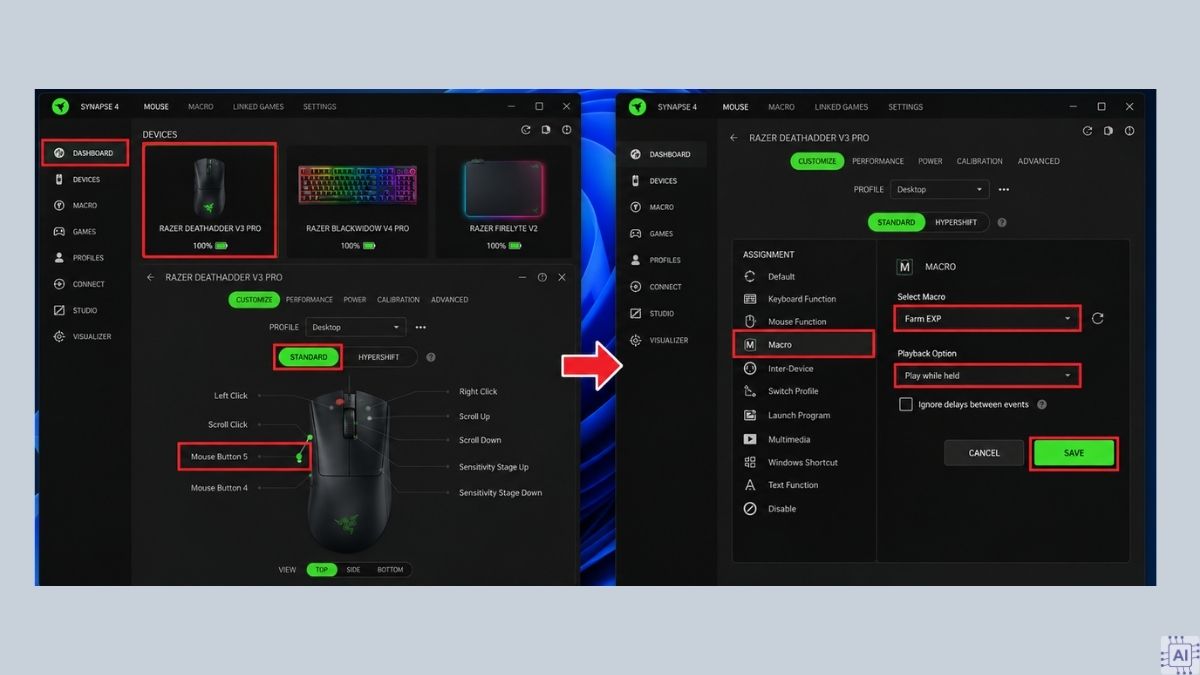Screen dimensions: 1200x675
Task: Open Studio in right window sidebar
Action: 662,314
